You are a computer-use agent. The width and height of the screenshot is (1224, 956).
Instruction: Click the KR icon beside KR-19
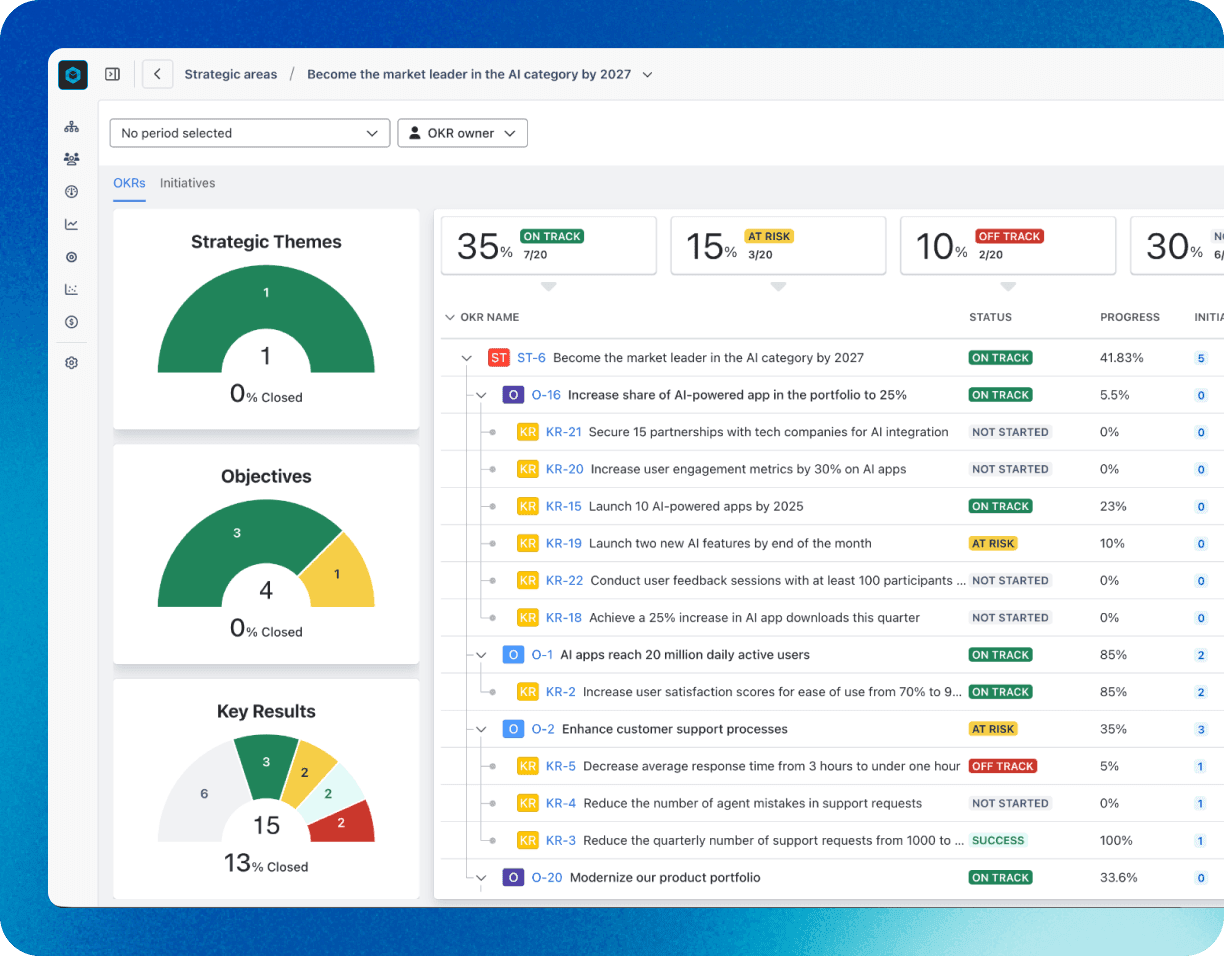(x=528, y=543)
